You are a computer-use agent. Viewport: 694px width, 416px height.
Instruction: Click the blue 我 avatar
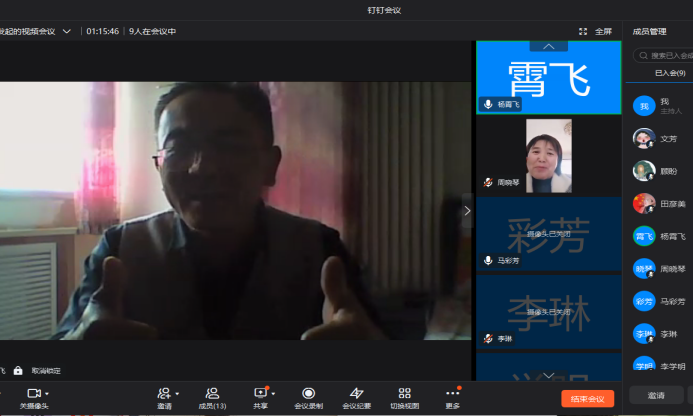tap(644, 106)
